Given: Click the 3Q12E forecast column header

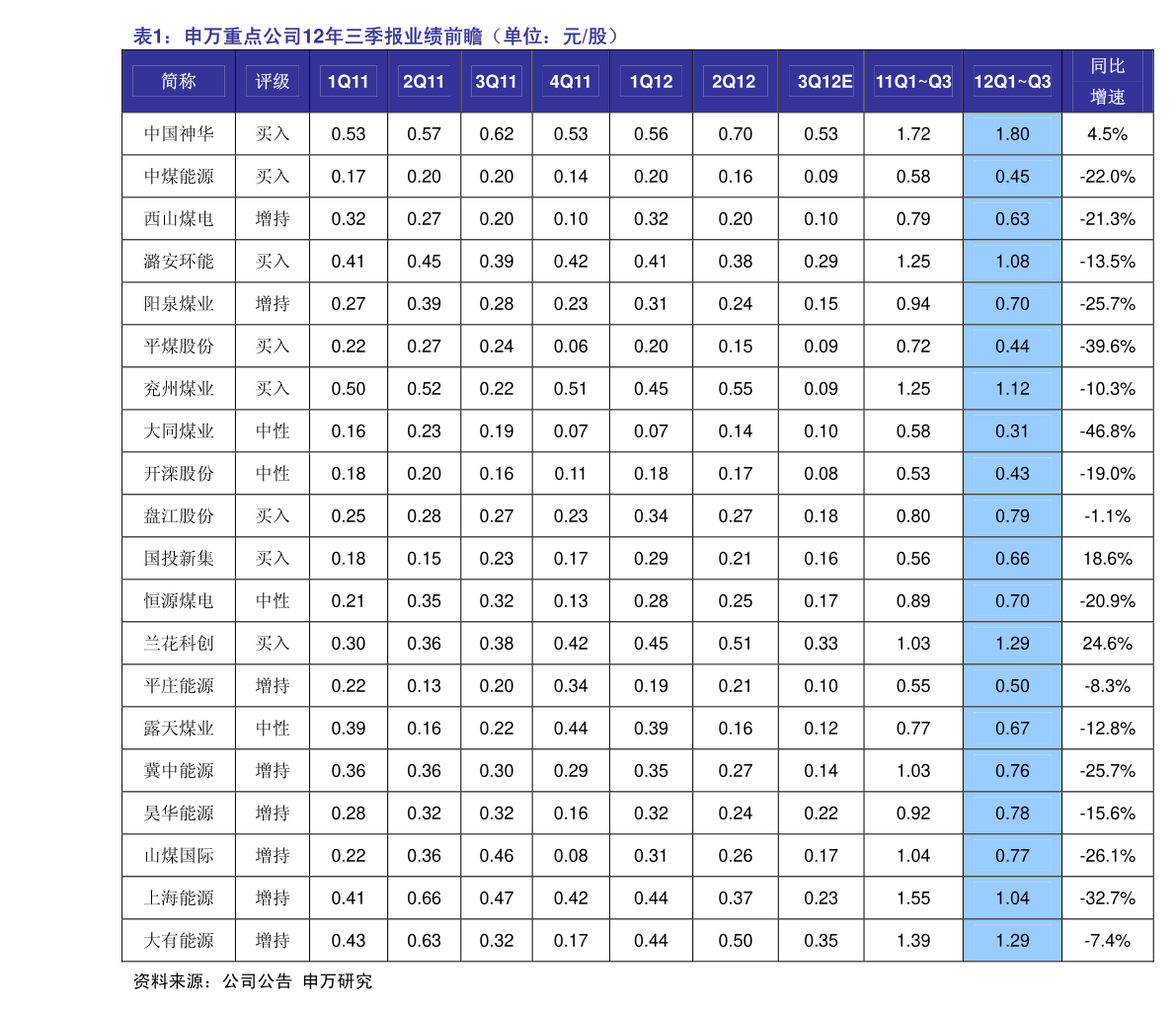Looking at the screenshot, I should tap(824, 81).
